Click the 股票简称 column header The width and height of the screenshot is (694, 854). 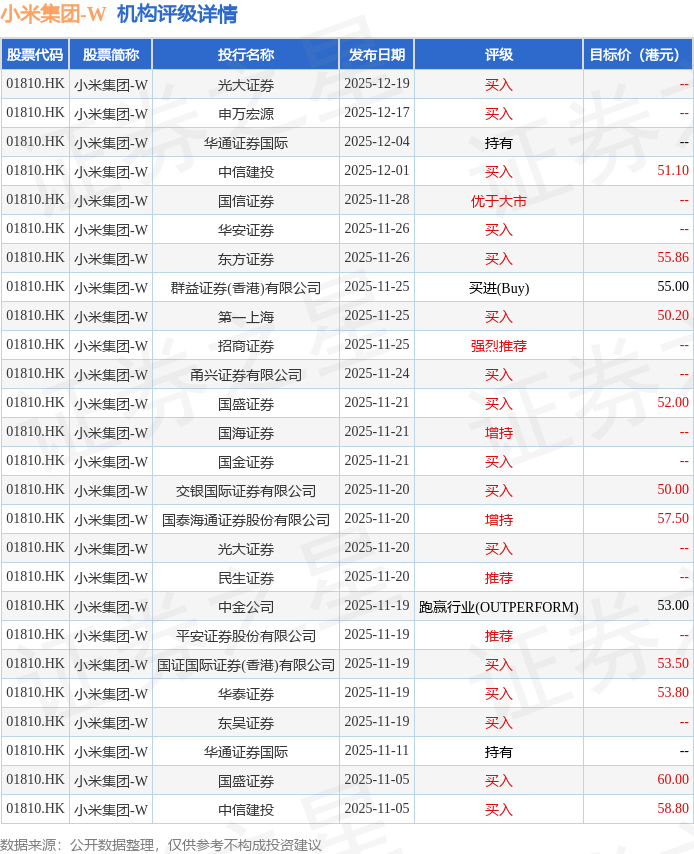click(111, 54)
